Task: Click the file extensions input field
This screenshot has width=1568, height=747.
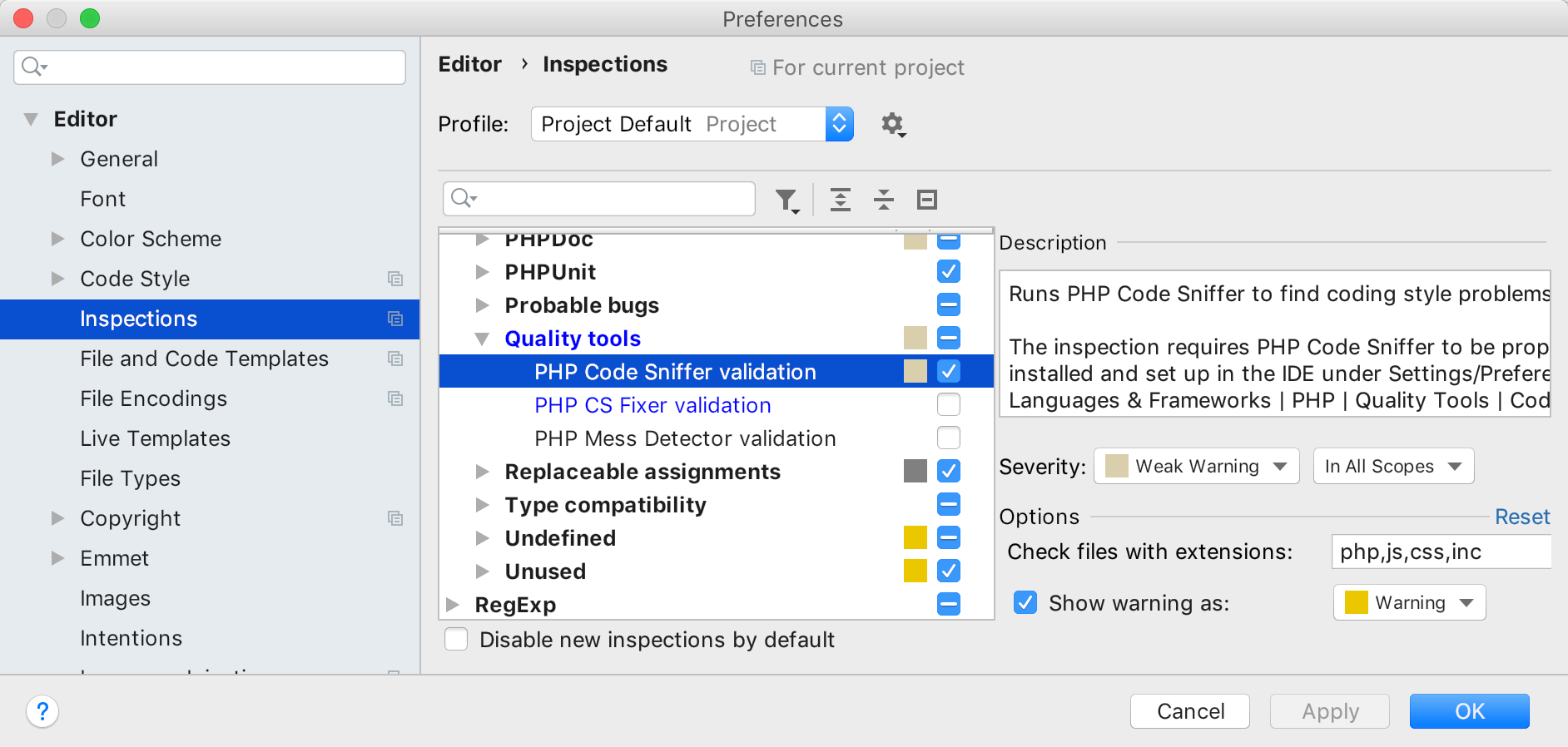Action: [1441, 552]
